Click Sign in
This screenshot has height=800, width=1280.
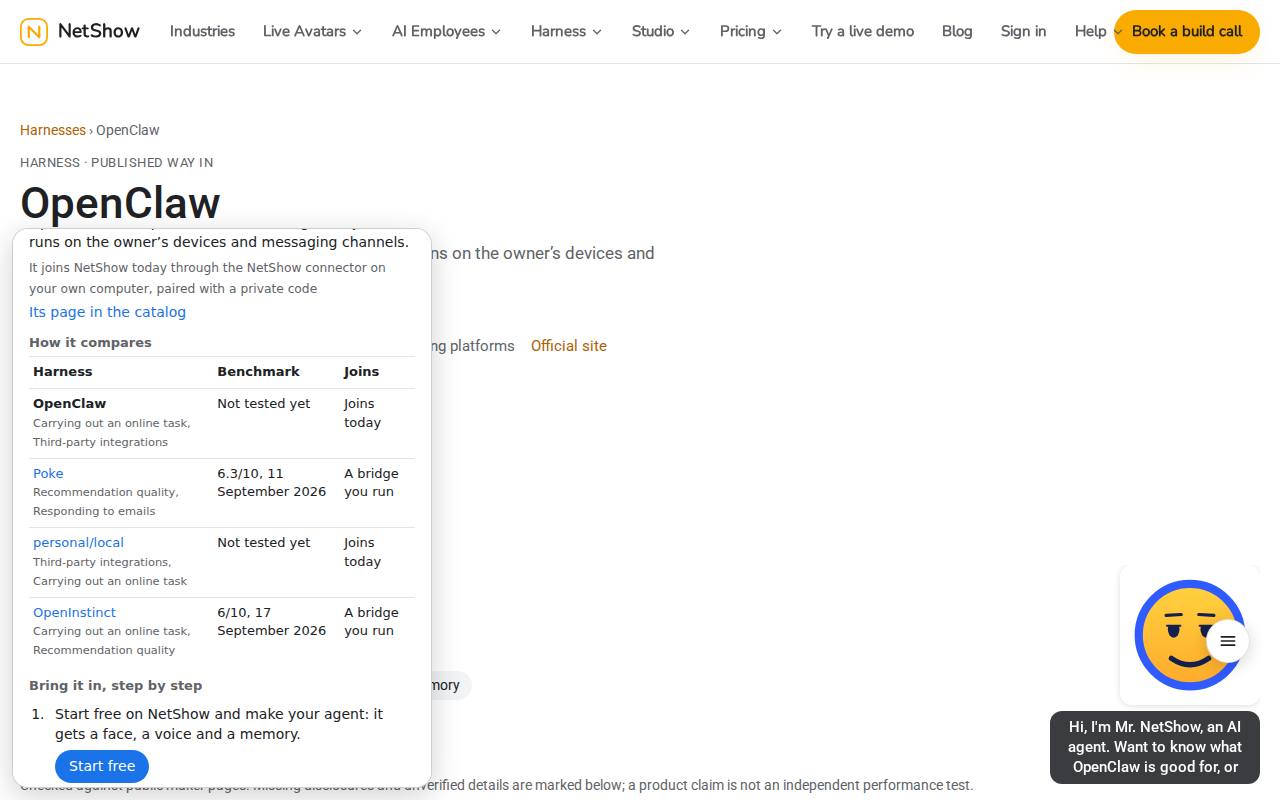[x=1023, y=31]
